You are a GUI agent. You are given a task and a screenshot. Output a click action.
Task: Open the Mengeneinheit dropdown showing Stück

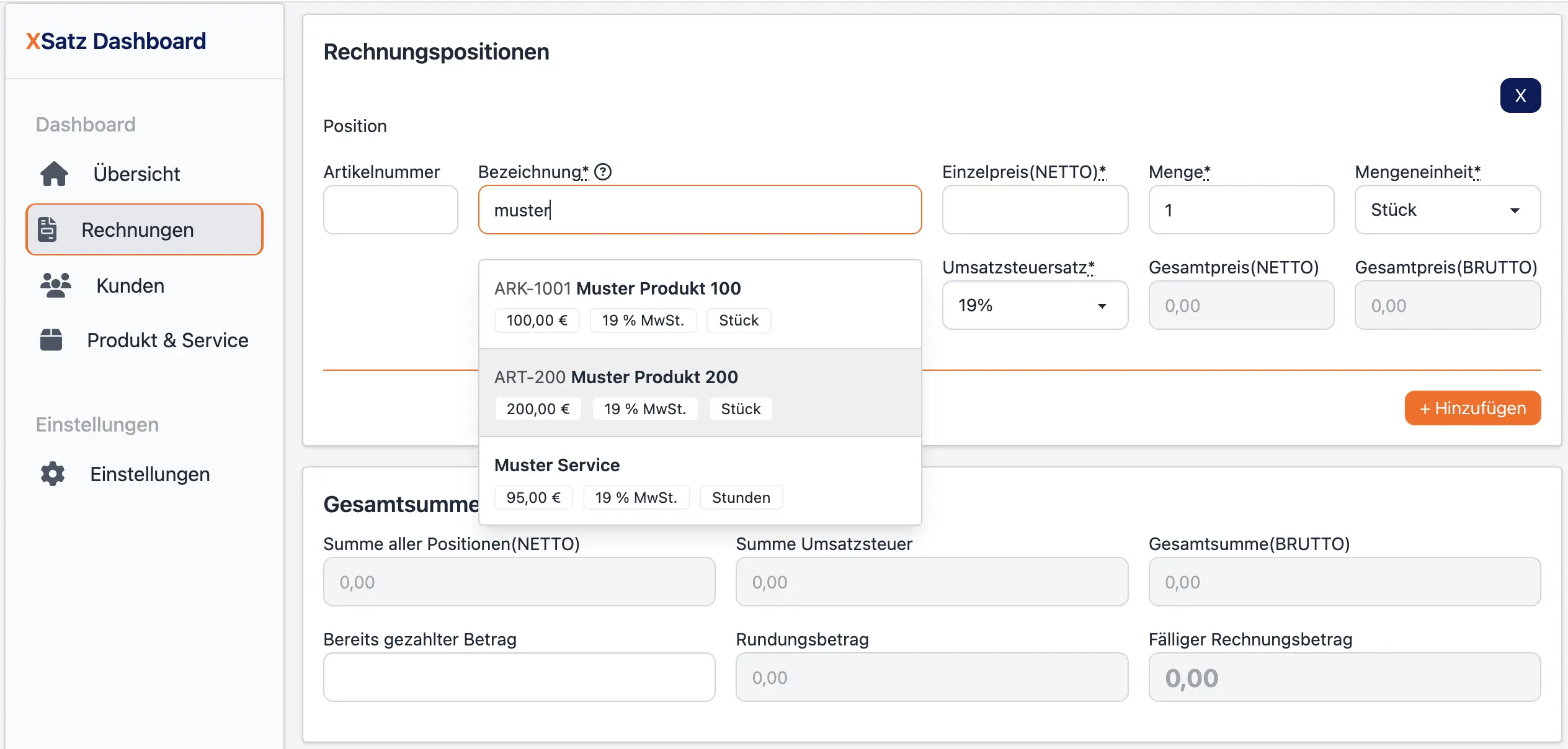1447,210
